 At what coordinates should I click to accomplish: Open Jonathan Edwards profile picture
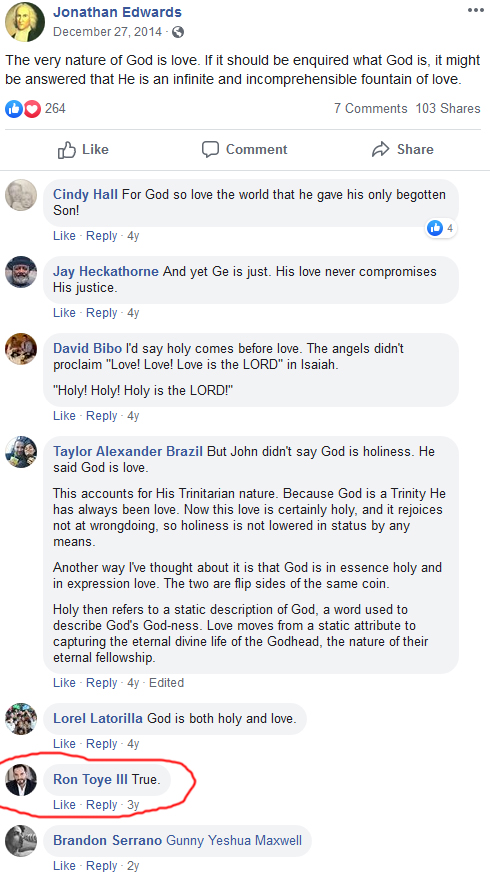(25, 22)
